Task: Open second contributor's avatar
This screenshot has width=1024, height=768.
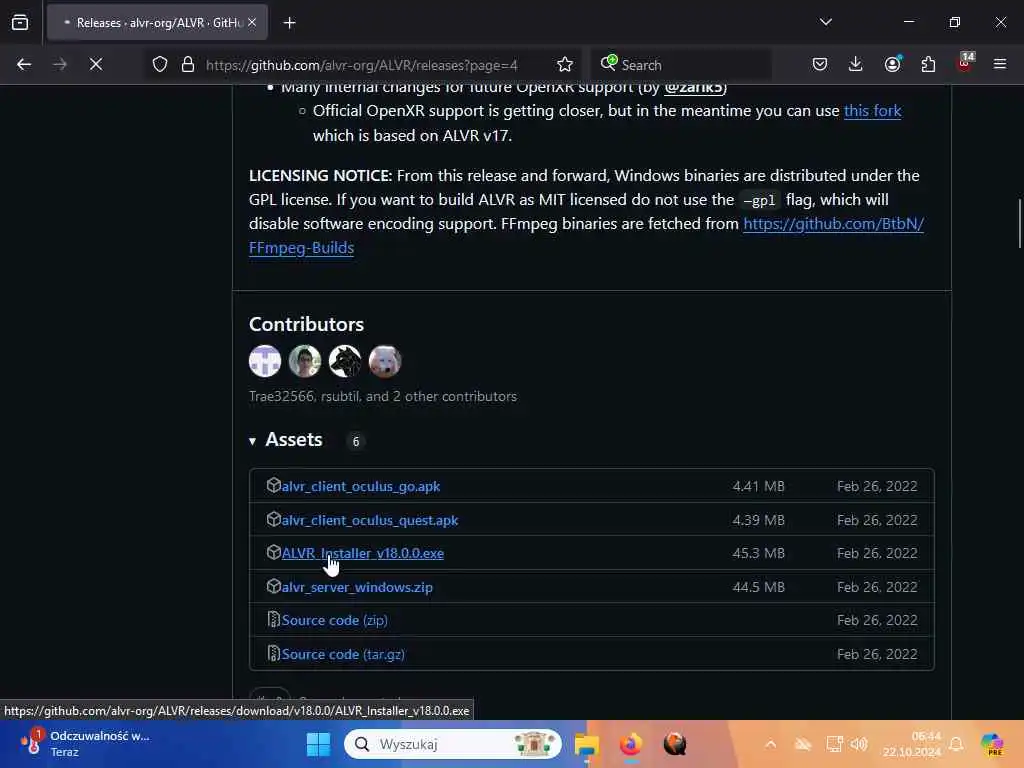Action: [305, 361]
